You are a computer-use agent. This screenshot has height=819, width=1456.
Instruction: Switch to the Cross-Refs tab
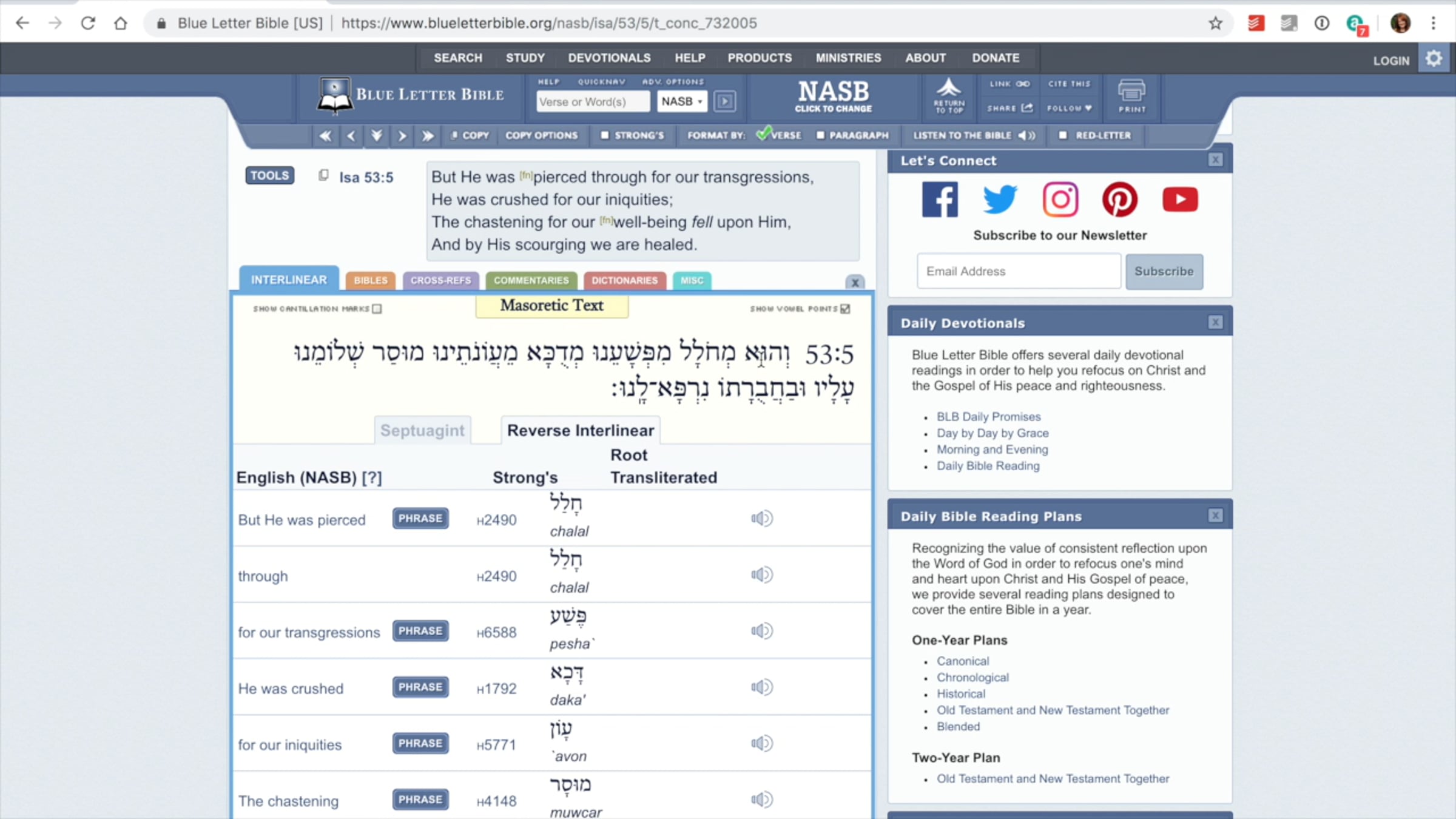coord(441,280)
